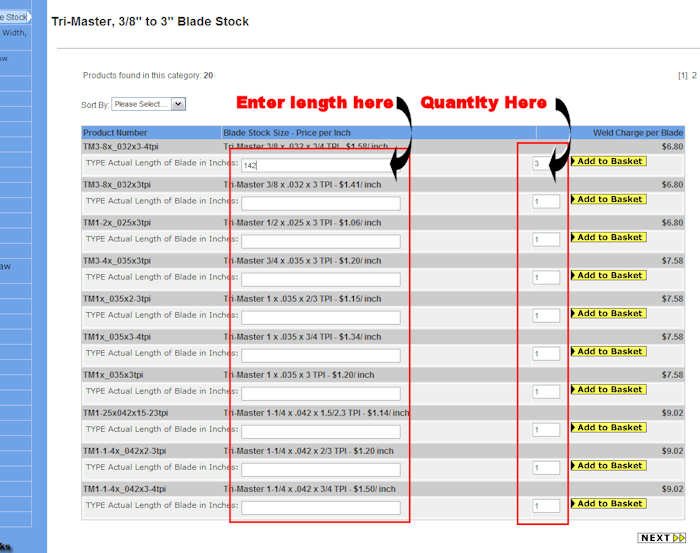Click quantity box for TM1x_035x3-4tpi
Screen dimensions: 700x553
tap(546, 353)
